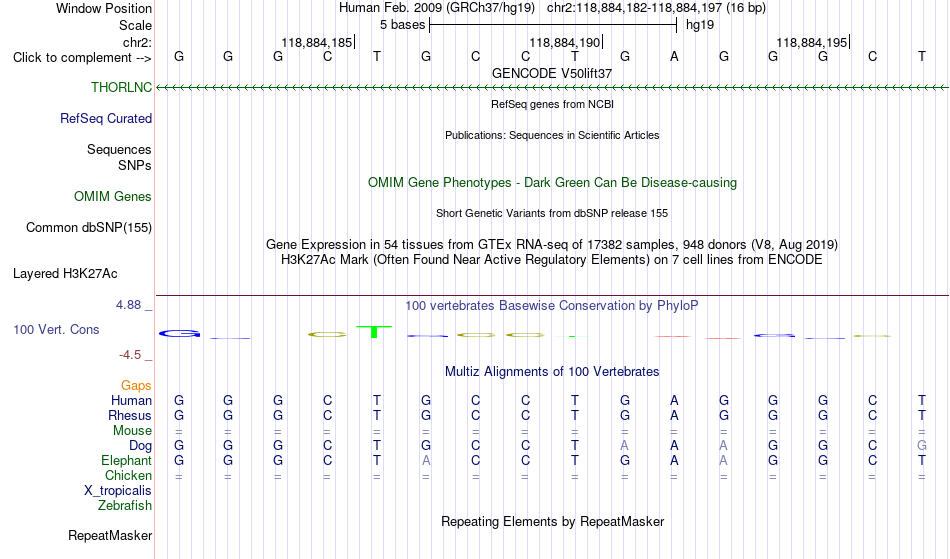Click the Sequences track label
The height and width of the screenshot is (559, 950).
(119, 150)
